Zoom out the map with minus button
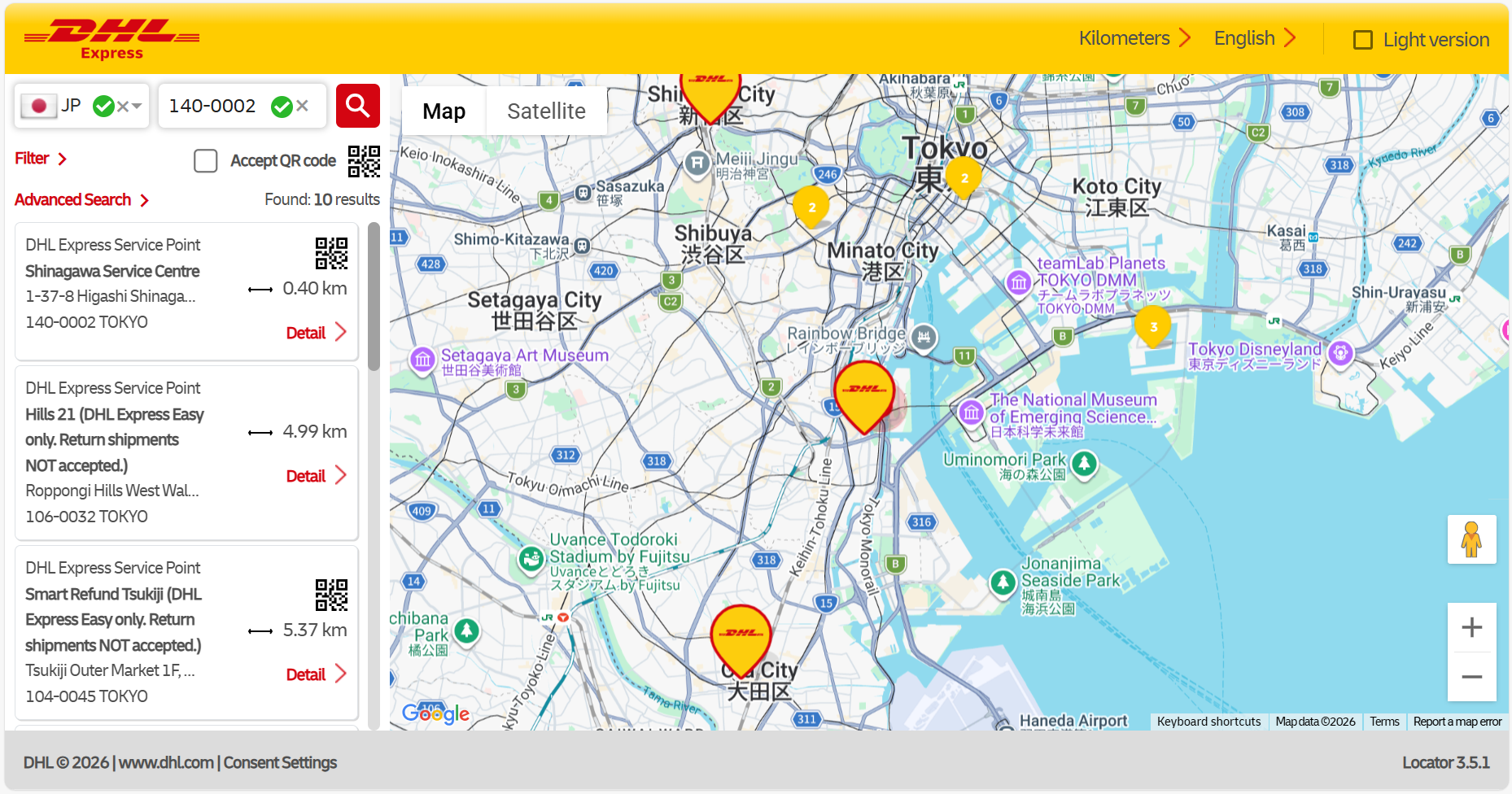 1470,677
